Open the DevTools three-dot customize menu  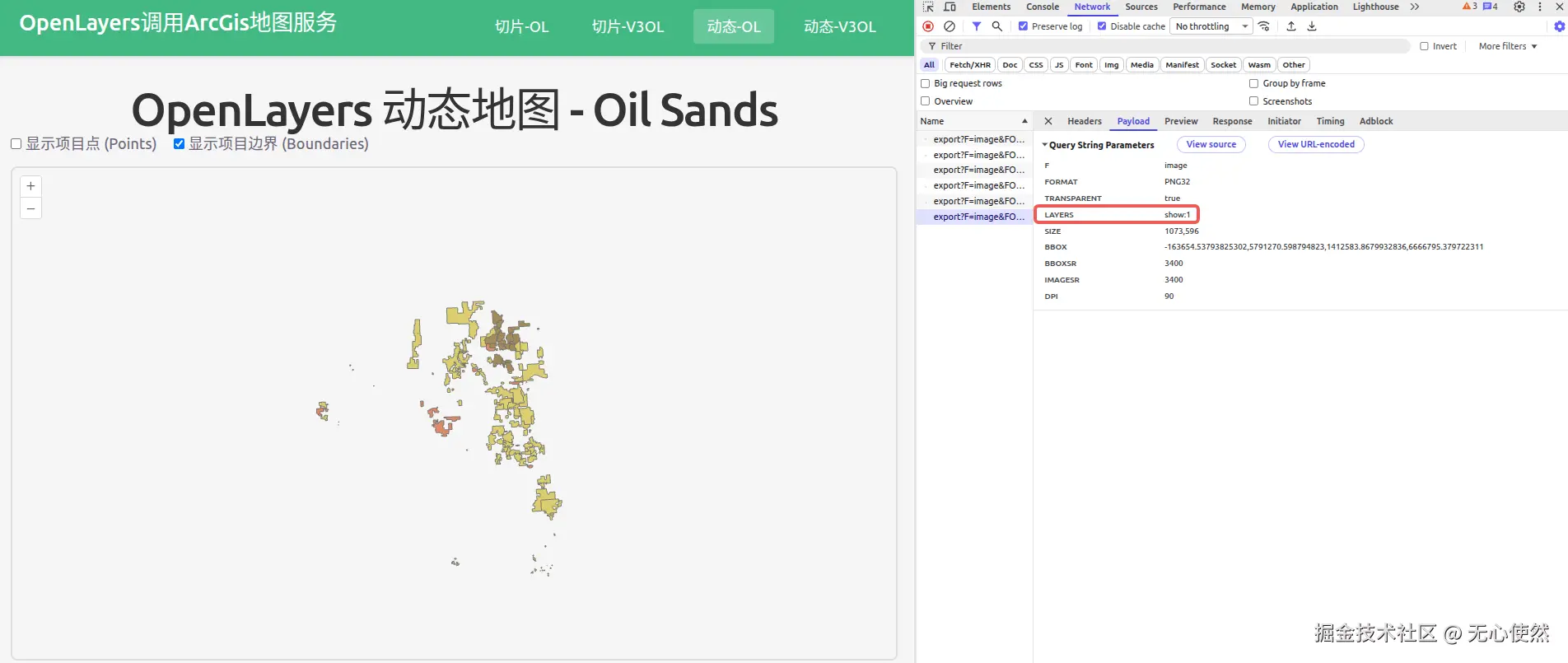coord(1540,7)
